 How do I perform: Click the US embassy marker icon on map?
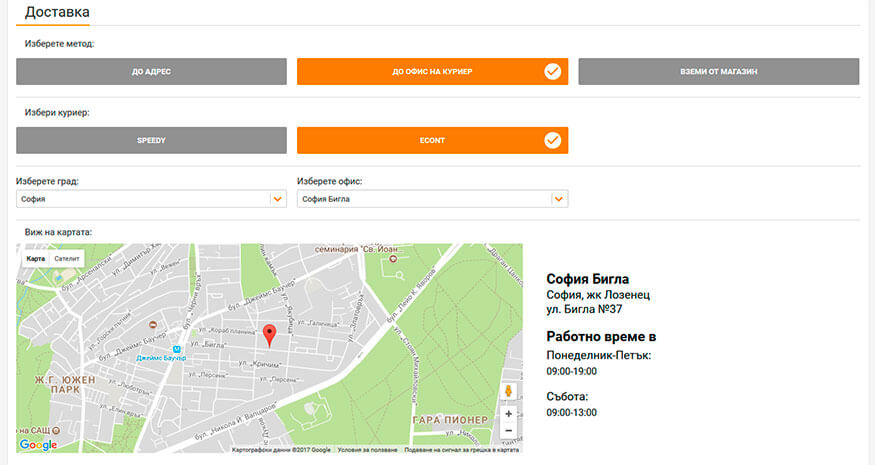tap(56, 430)
